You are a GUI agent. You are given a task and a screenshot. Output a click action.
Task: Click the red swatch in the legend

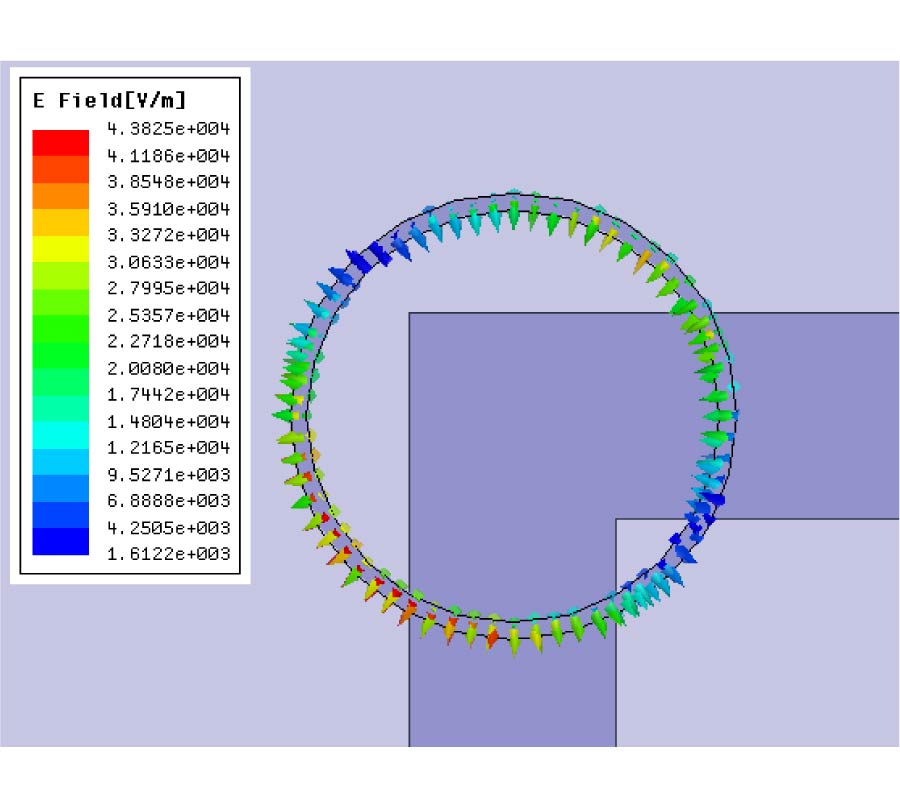(60, 141)
